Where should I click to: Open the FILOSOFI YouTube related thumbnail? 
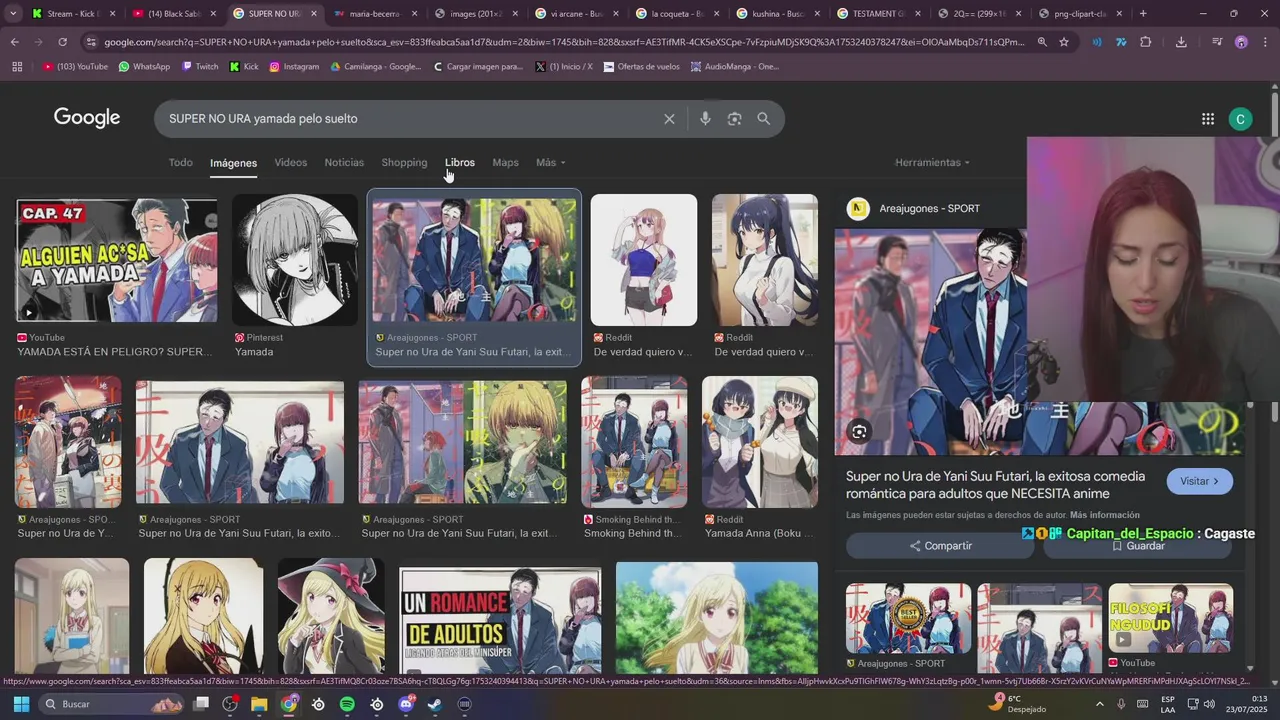coord(1171,618)
